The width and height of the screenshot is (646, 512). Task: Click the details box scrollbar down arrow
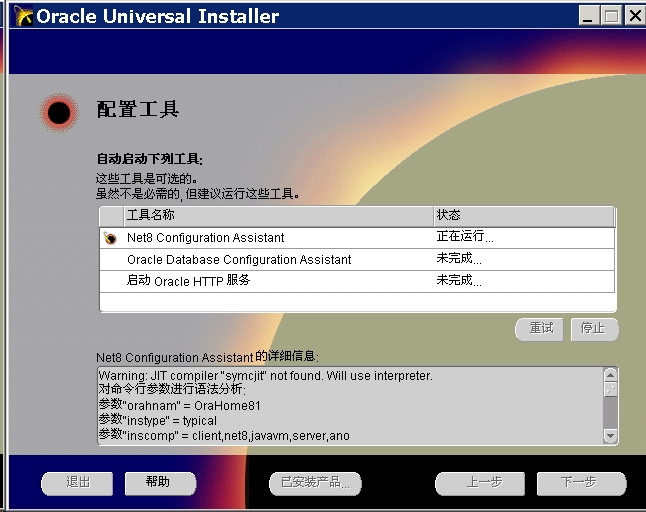pyautogui.click(x=610, y=435)
